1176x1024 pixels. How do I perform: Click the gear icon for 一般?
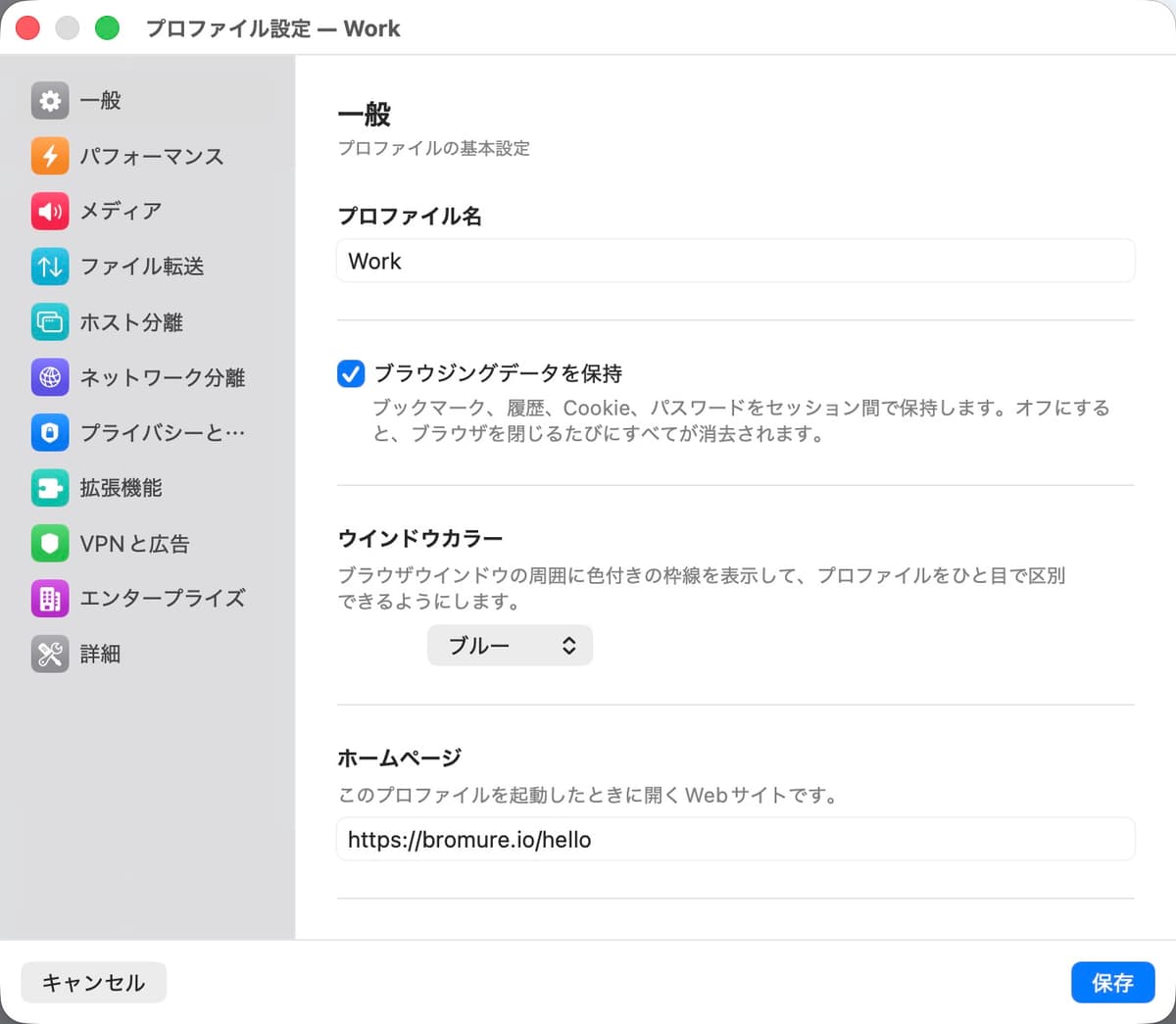click(50, 100)
